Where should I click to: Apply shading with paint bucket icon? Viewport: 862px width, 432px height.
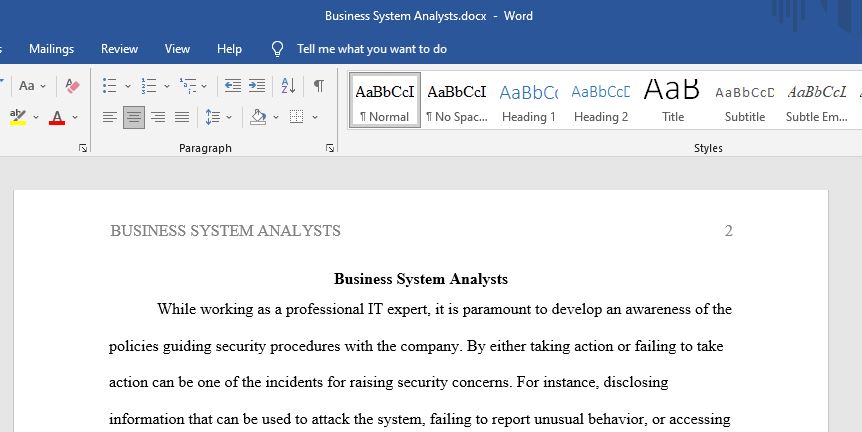click(x=258, y=117)
